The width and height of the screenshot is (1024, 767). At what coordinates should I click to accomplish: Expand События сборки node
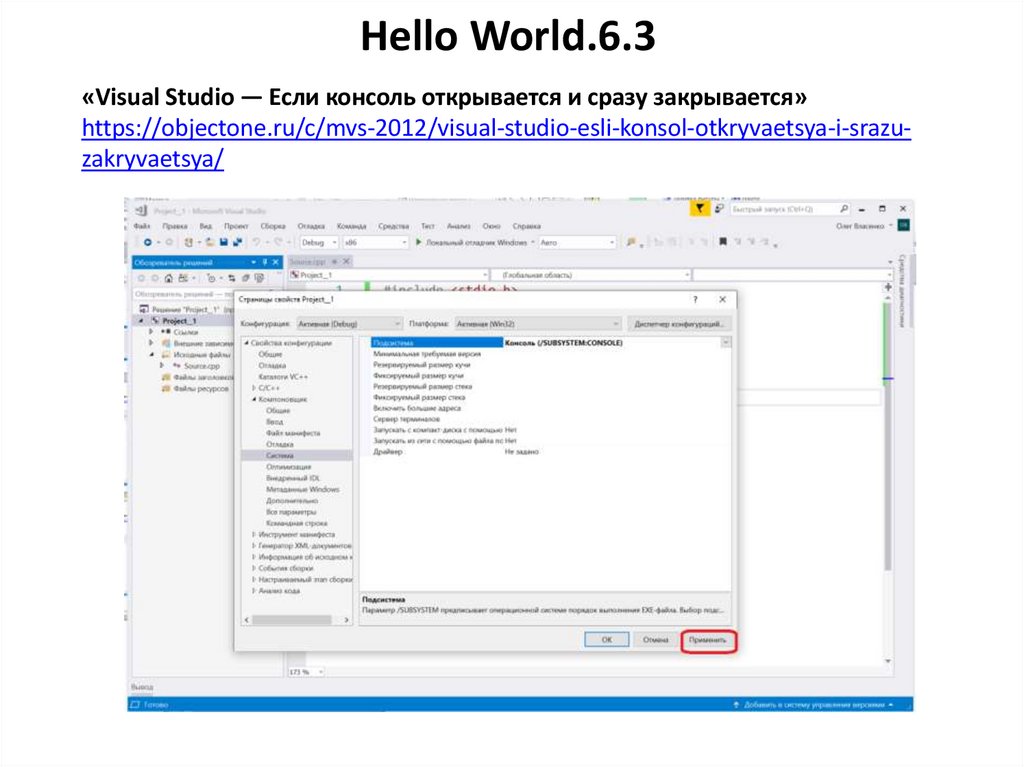click(254, 568)
